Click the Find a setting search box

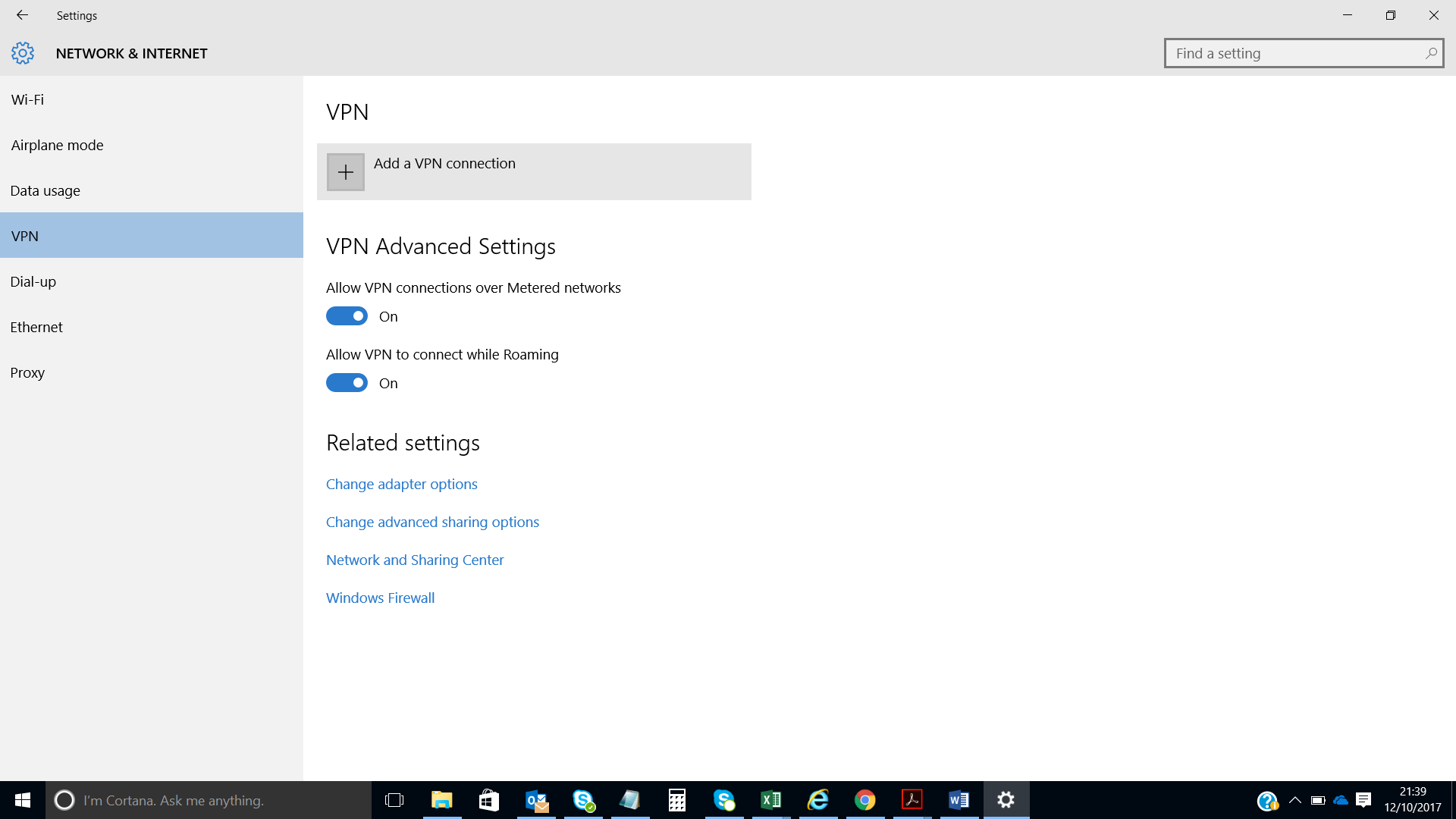1304,53
